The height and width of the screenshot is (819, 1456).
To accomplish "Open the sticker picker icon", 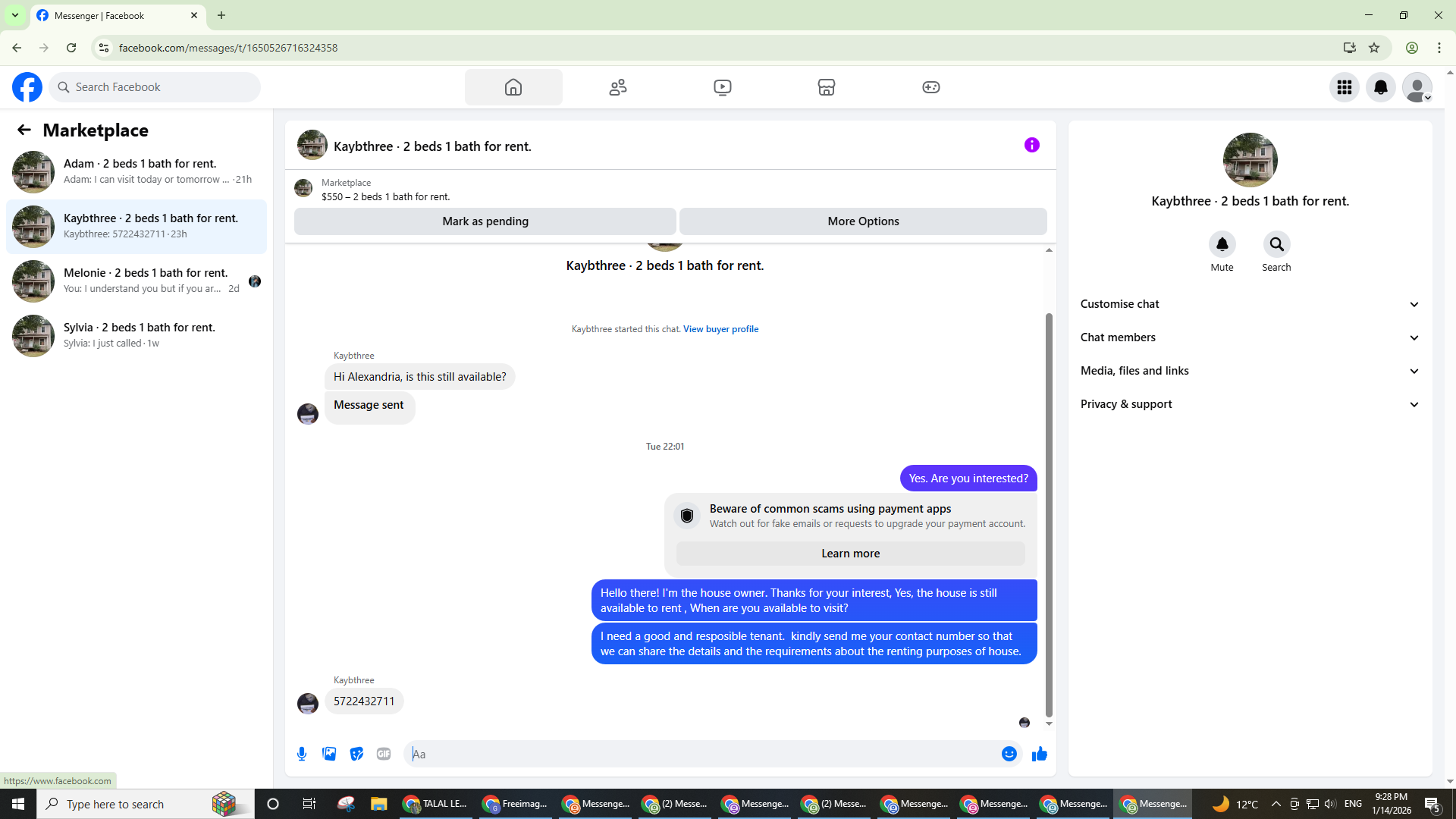I will click(x=356, y=754).
